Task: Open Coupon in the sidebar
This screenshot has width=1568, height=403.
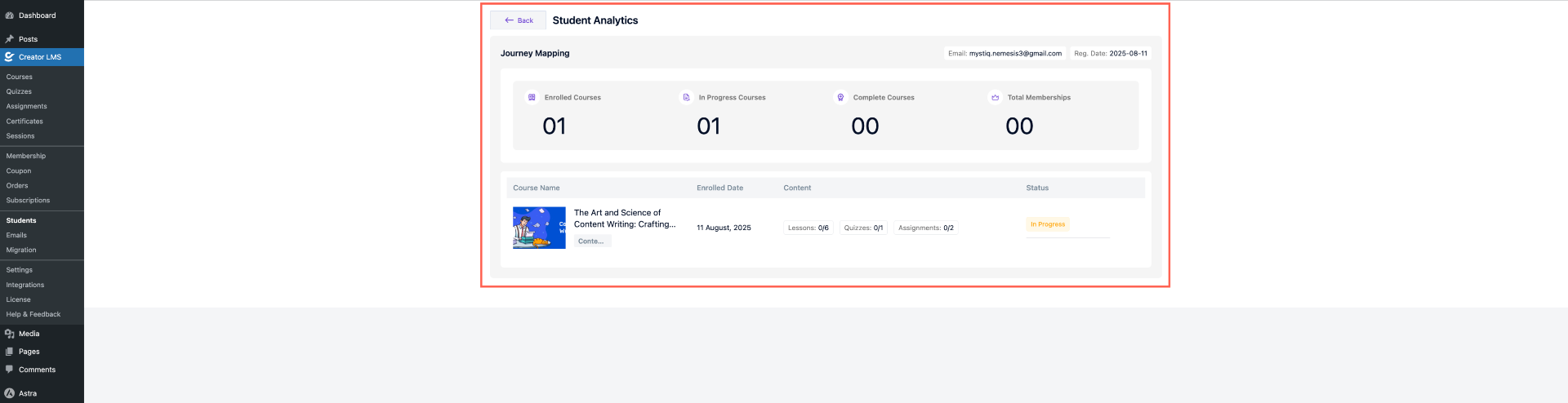Action: pos(19,170)
